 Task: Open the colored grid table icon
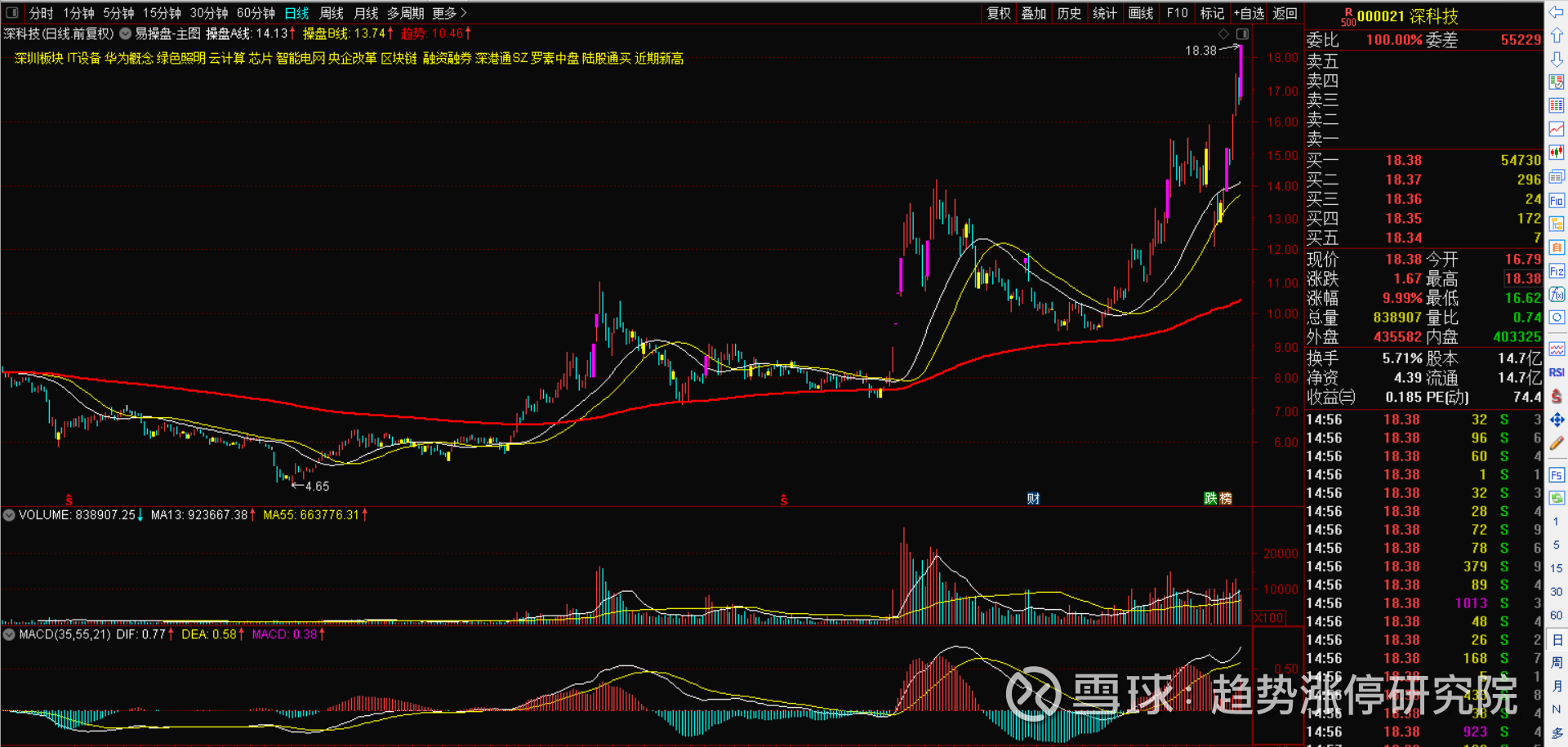(1557, 105)
